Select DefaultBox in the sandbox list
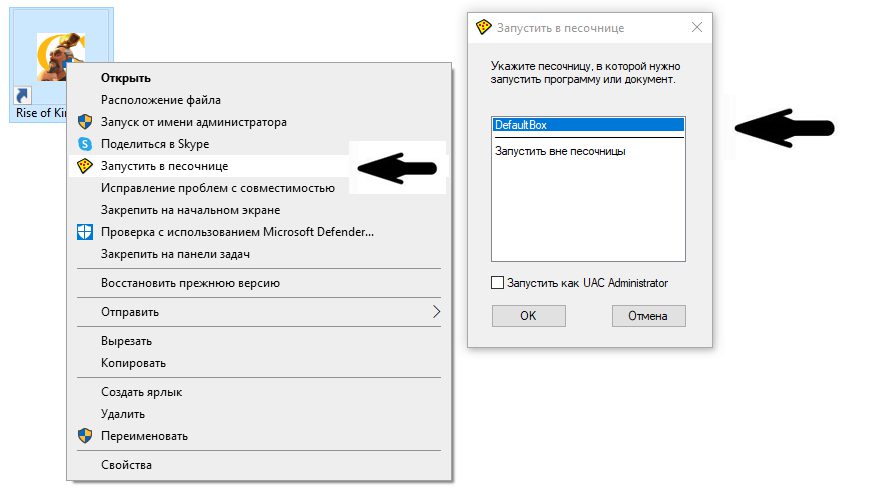 pos(588,125)
